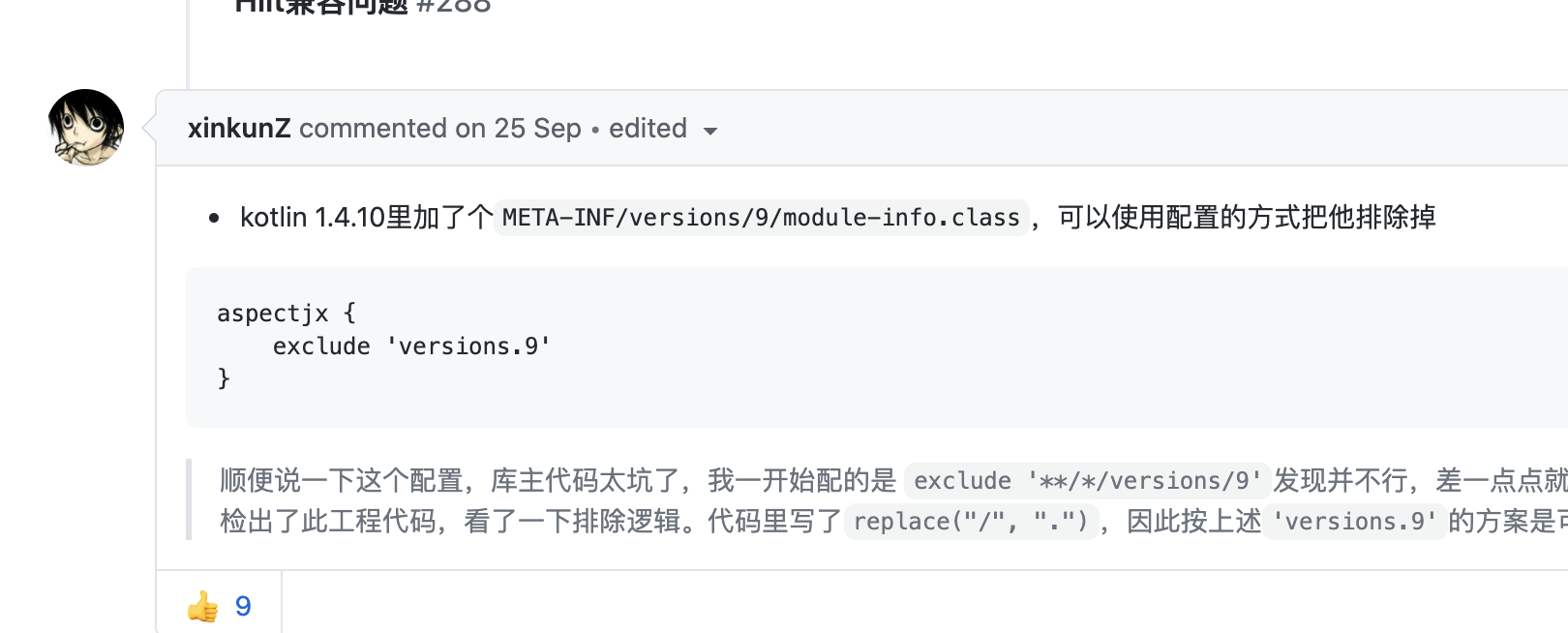Click the exclude '**/*/versions/9' inline code
This screenshot has height=633, width=1568.
point(1086,481)
